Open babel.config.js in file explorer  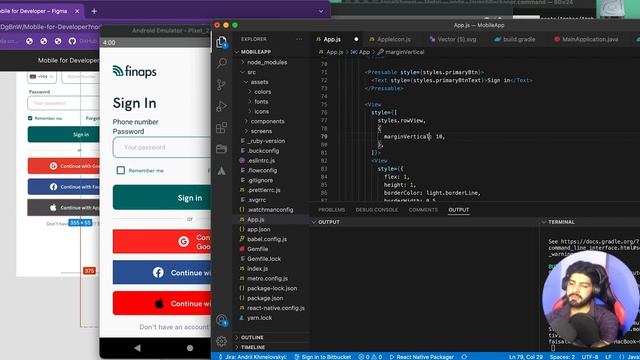click(x=267, y=239)
